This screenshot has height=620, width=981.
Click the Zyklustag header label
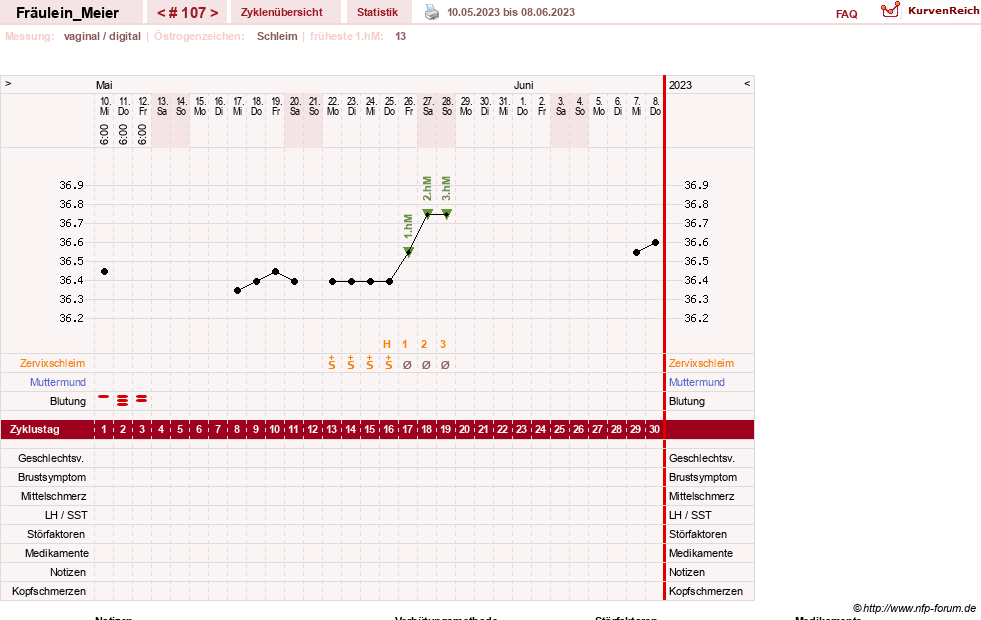click(x=34, y=429)
